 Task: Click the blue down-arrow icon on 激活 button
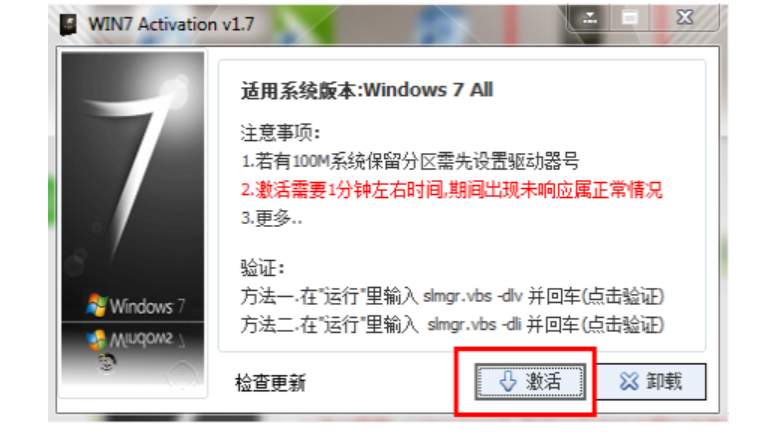[508, 381]
